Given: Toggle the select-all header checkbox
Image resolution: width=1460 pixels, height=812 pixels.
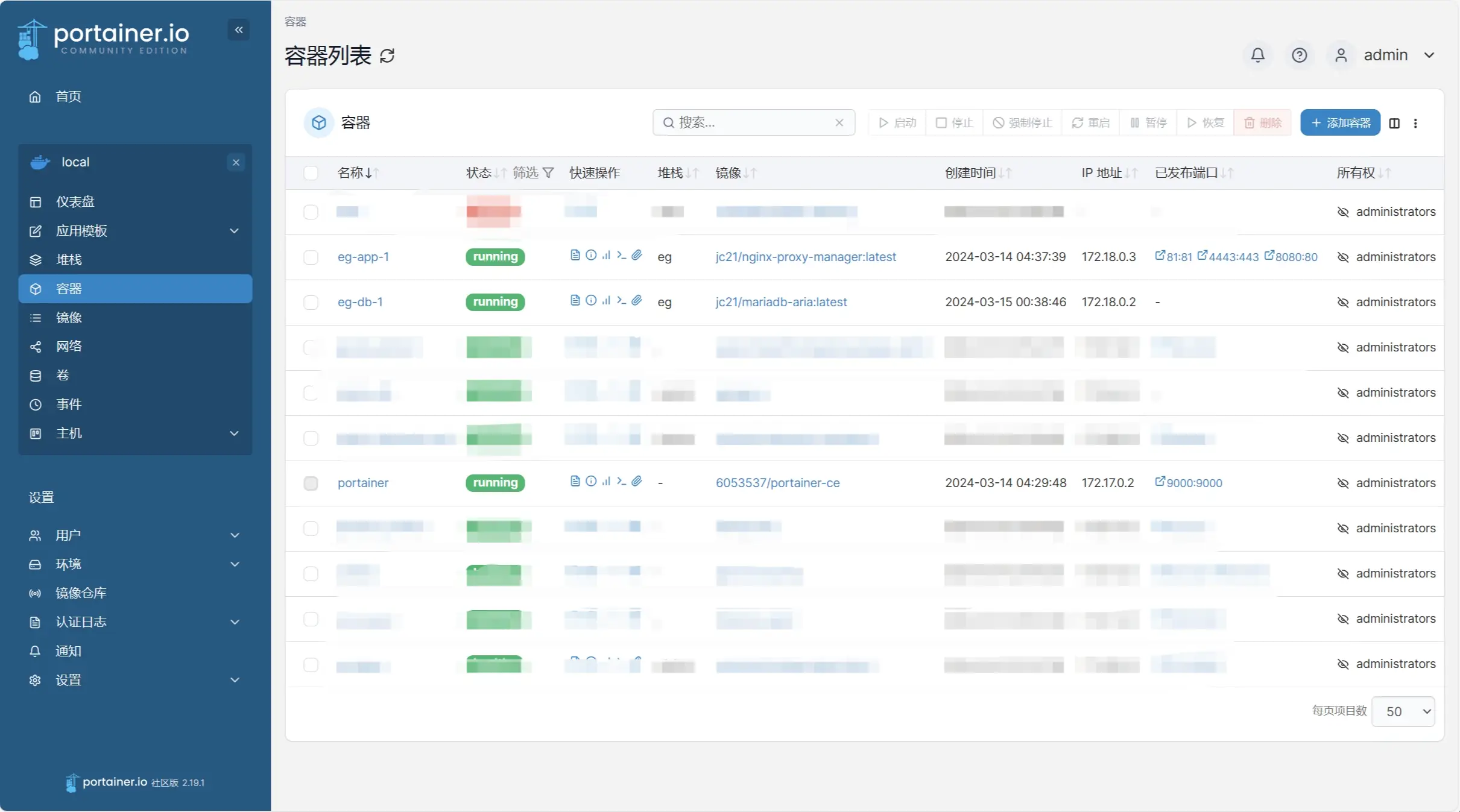Looking at the screenshot, I should [311, 173].
